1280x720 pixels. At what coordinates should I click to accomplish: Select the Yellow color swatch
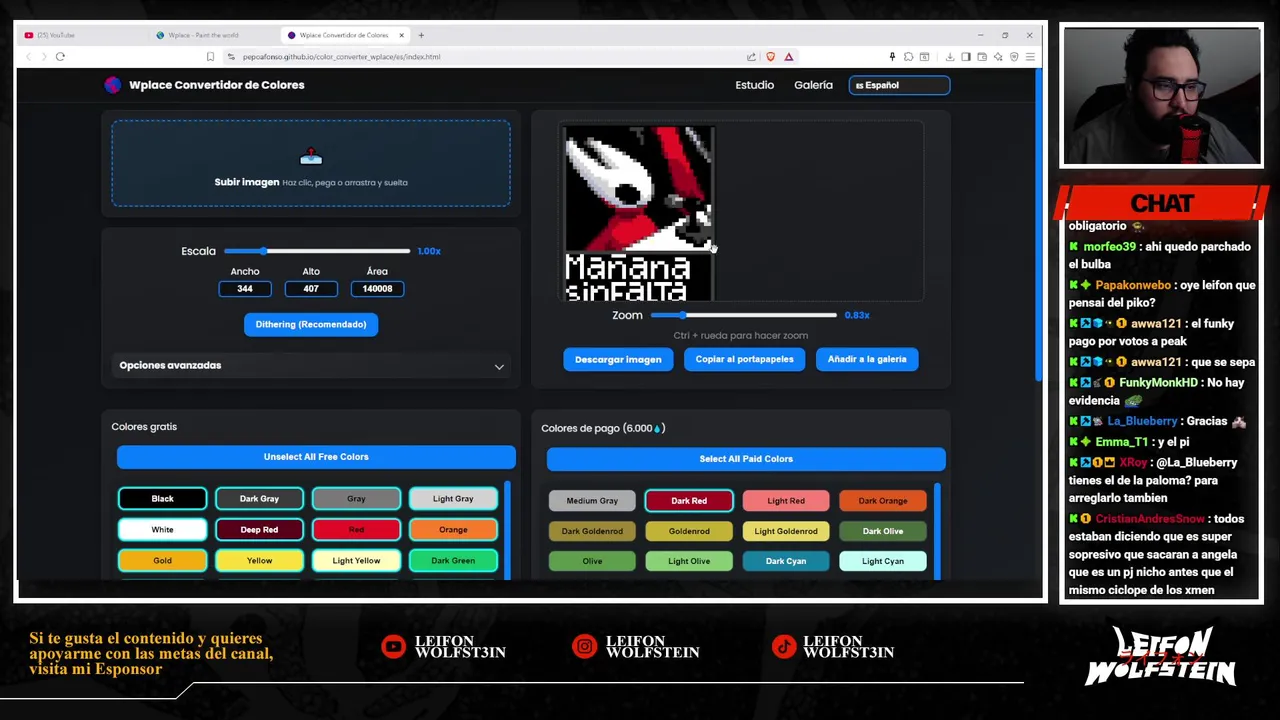pos(259,561)
